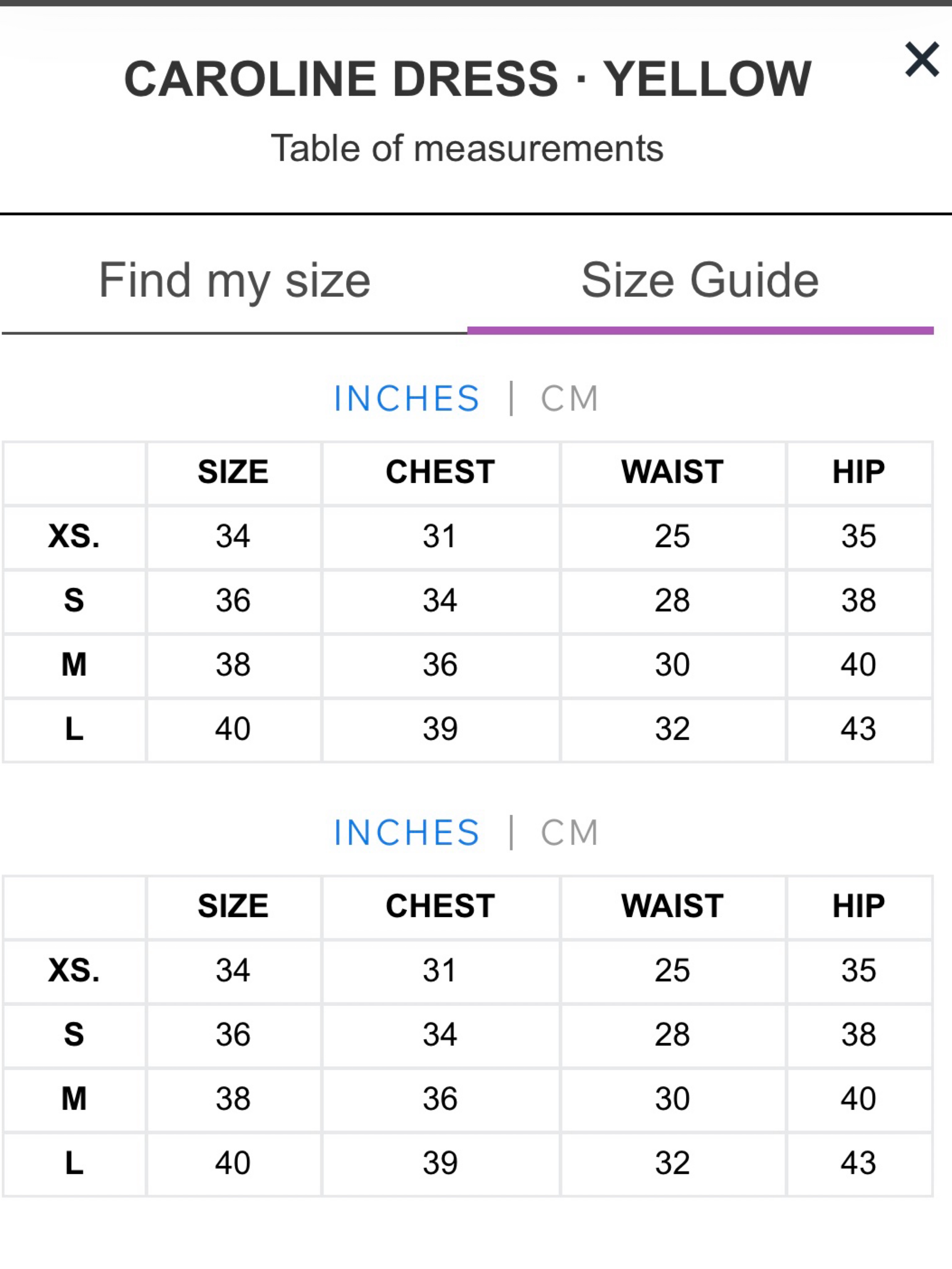Click the M row label in first table
The image size is (952, 1269).
tap(74, 665)
